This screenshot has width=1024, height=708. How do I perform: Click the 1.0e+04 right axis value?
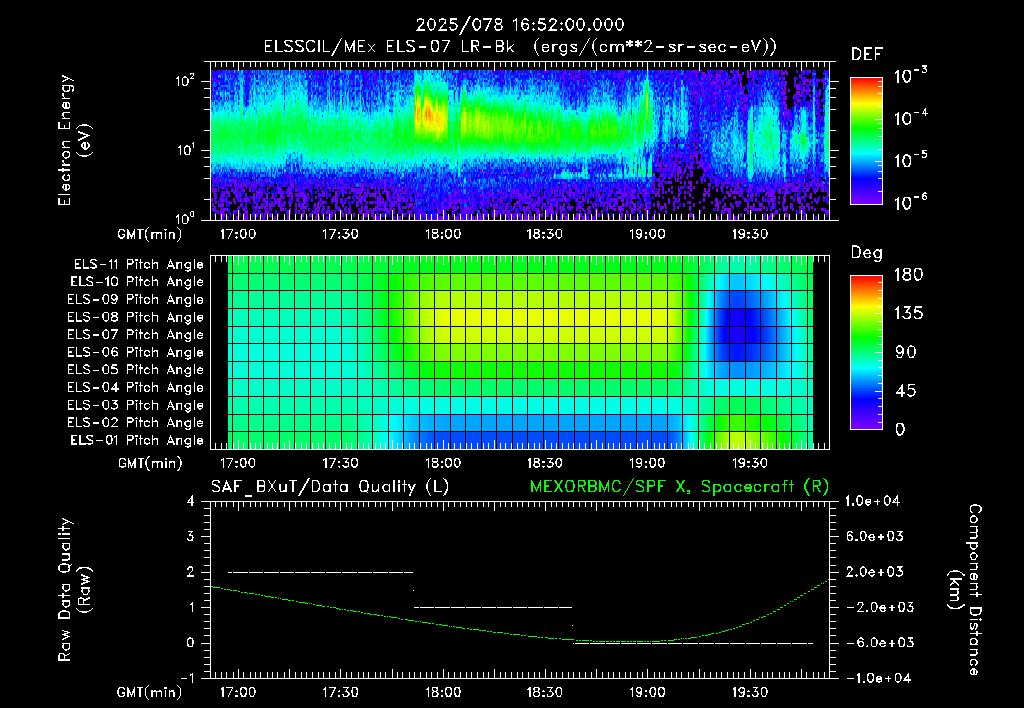[x=872, y=501]
